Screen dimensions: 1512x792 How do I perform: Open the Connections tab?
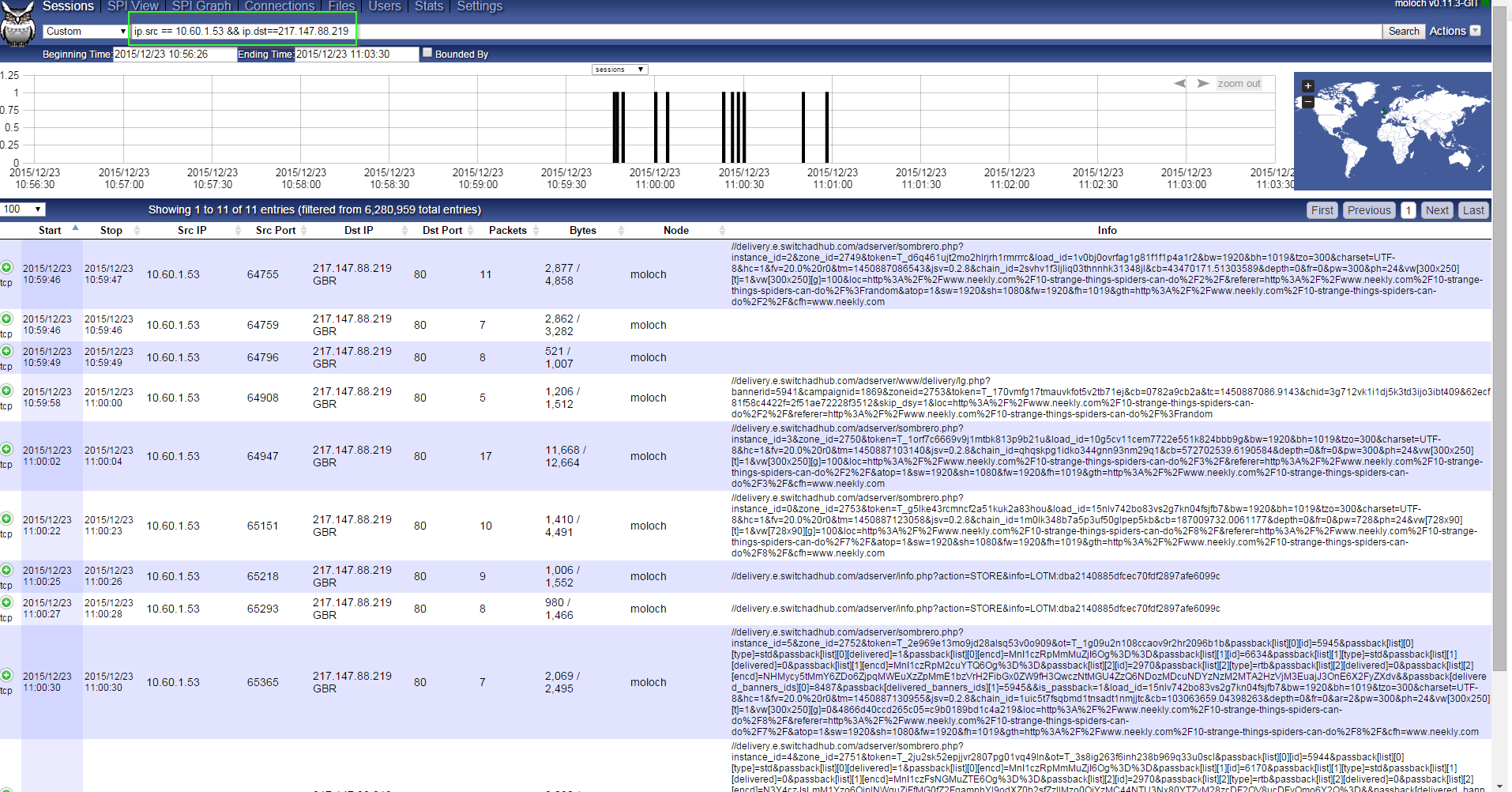pos(280,6)
